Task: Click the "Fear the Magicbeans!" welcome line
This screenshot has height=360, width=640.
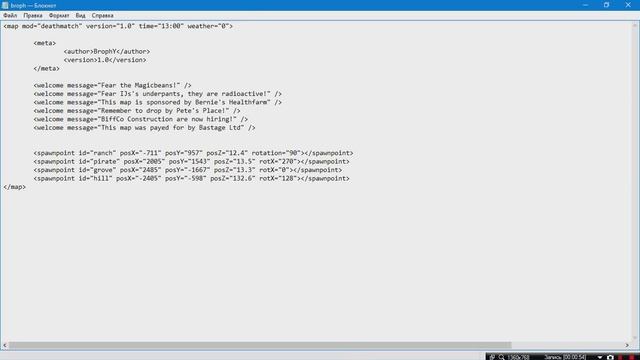Action: point(113,85)
